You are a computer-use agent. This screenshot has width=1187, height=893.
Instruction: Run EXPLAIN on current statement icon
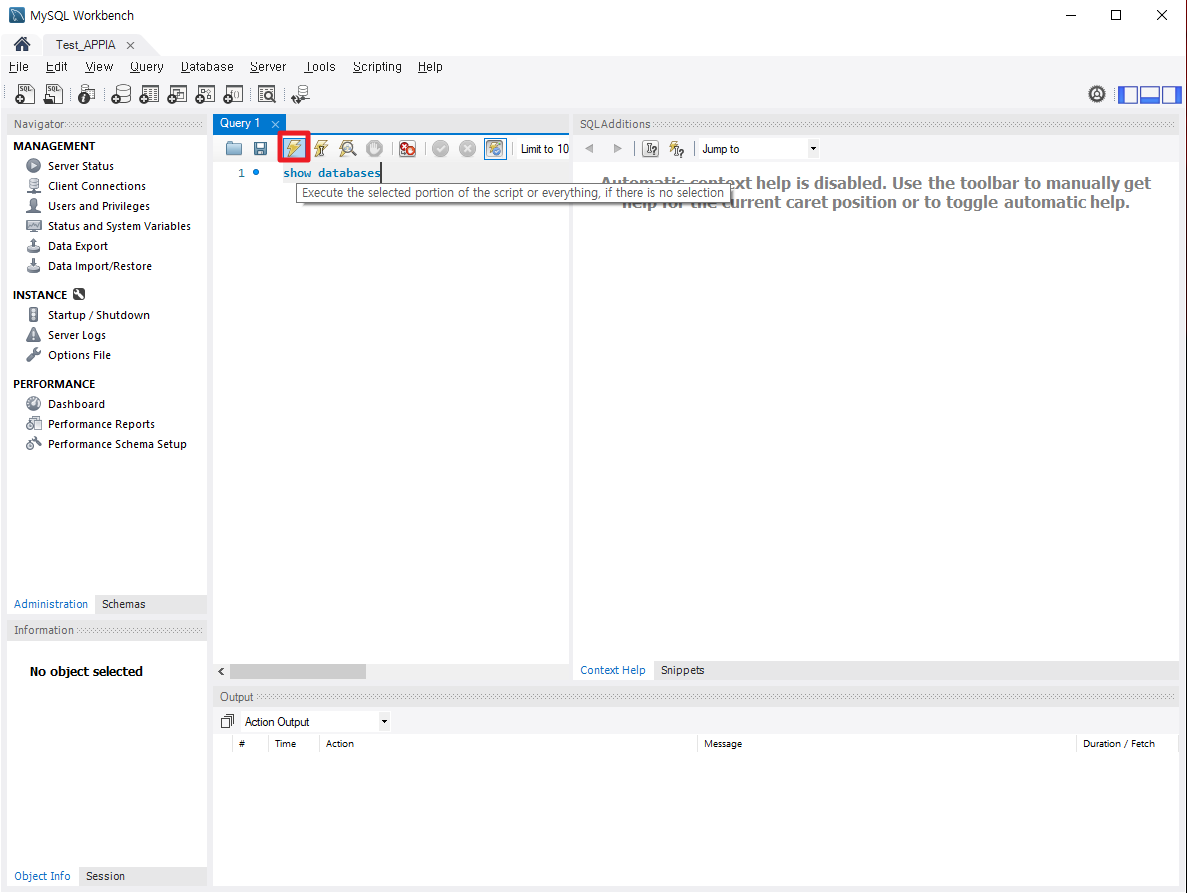pyautogui.click(x=347, y=148)
